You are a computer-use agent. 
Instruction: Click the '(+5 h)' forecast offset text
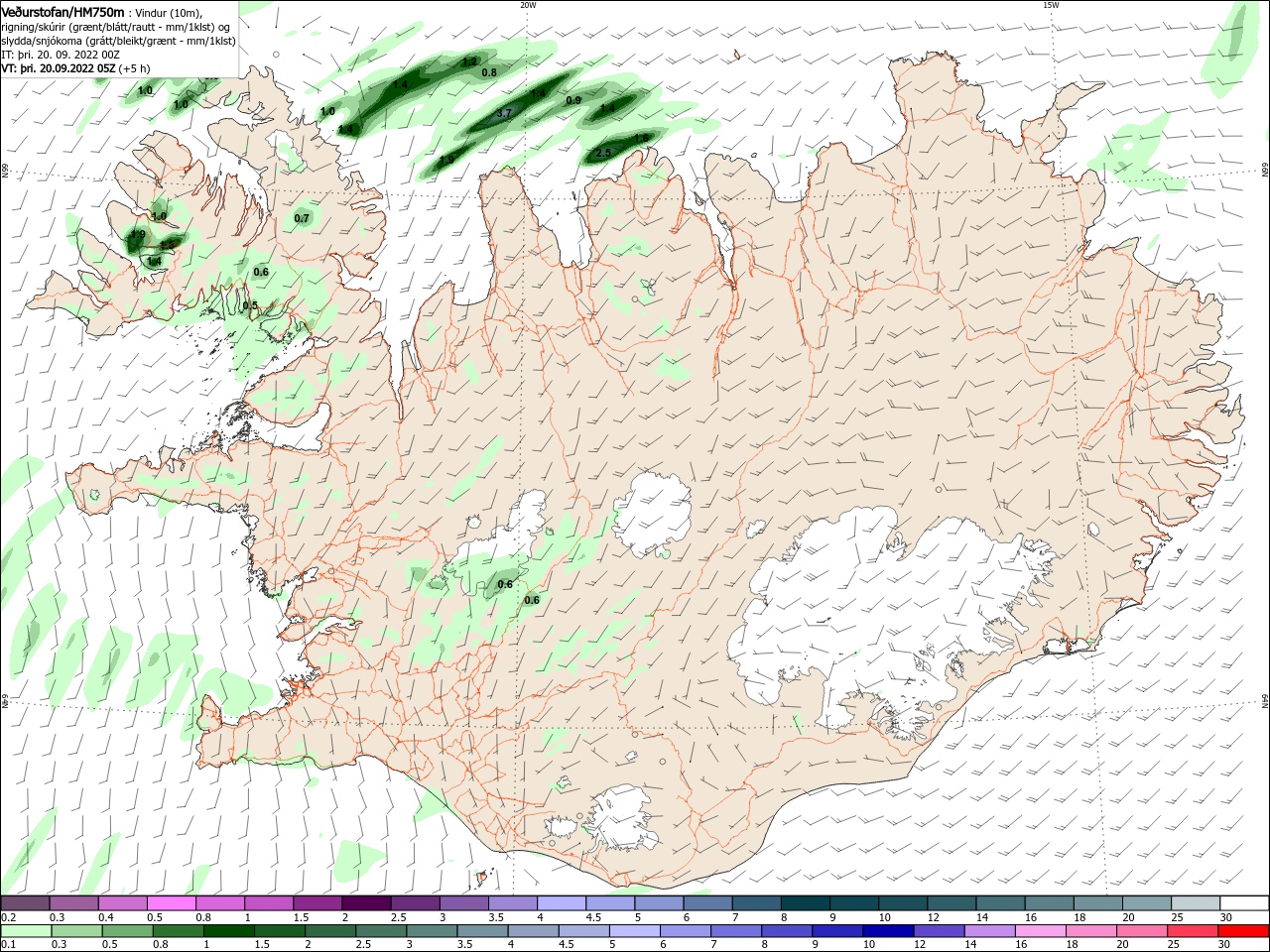pyautogui.click(x=135, y=68)
